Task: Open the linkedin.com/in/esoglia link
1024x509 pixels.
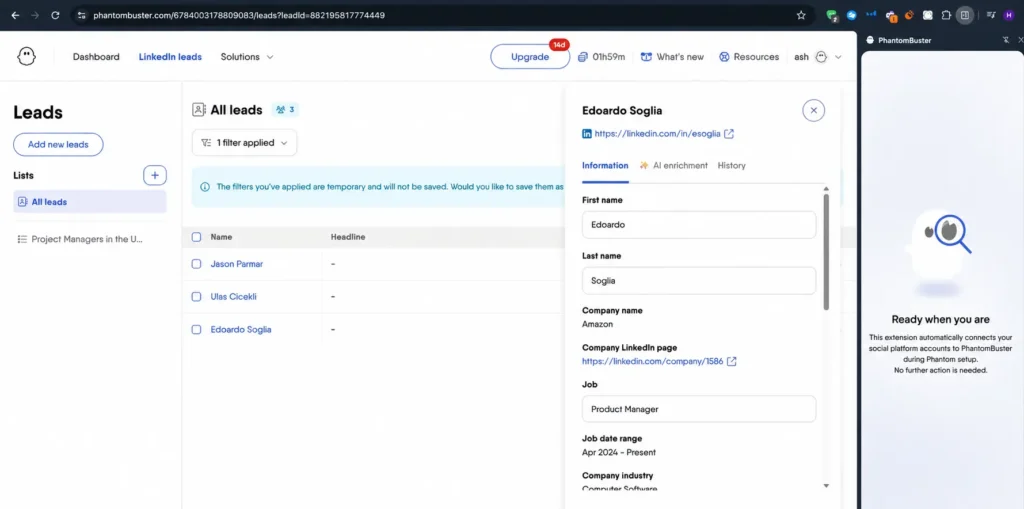Action: coord(657,134)
